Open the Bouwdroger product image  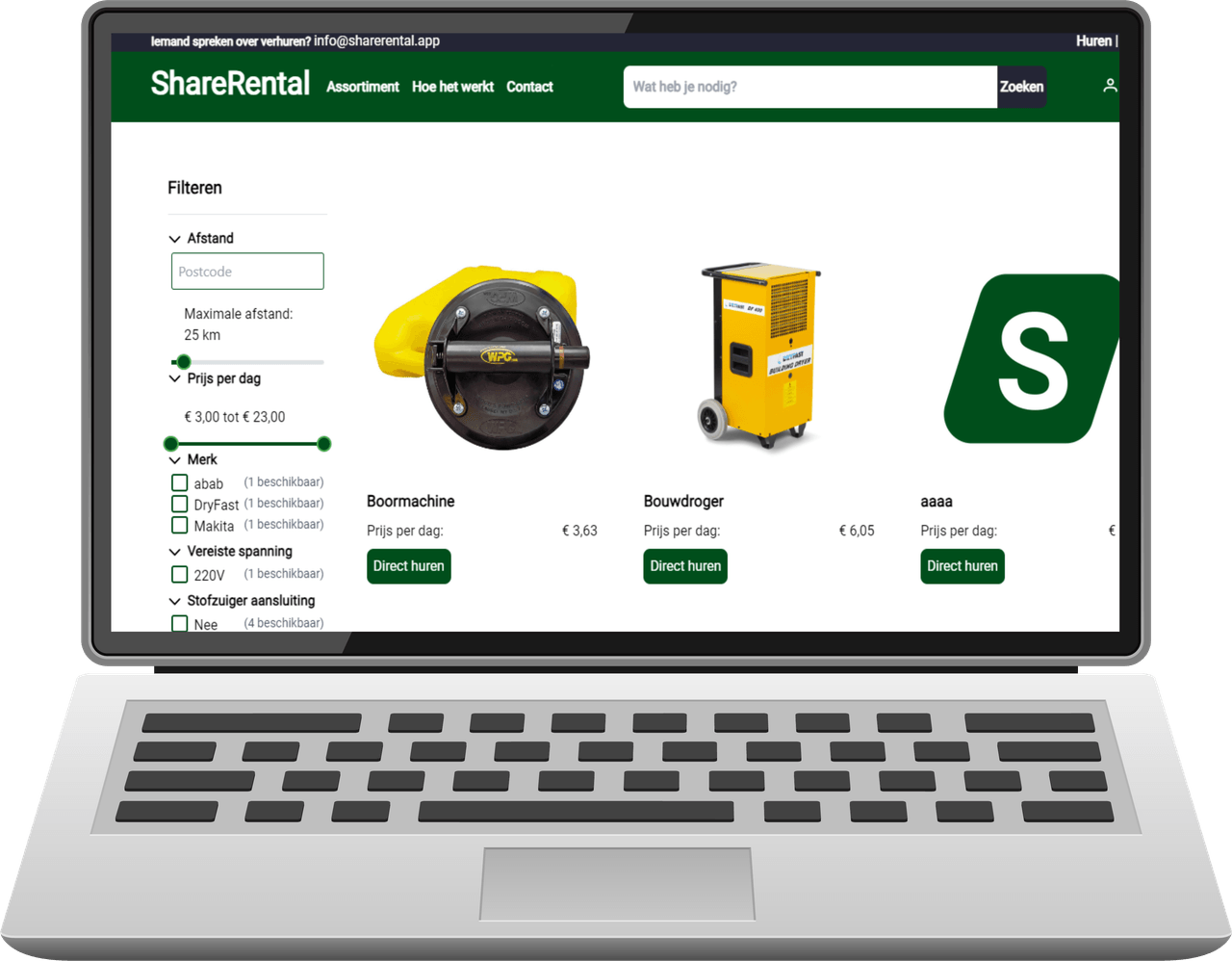click(759, 358)
